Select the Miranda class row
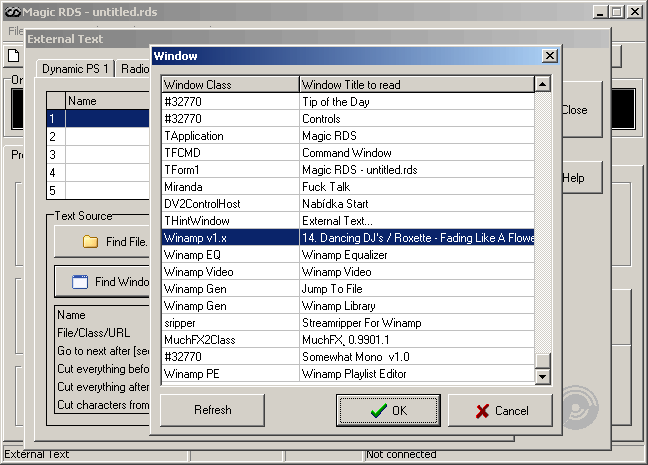Viewport: 648px width, 465px height. 348,186
